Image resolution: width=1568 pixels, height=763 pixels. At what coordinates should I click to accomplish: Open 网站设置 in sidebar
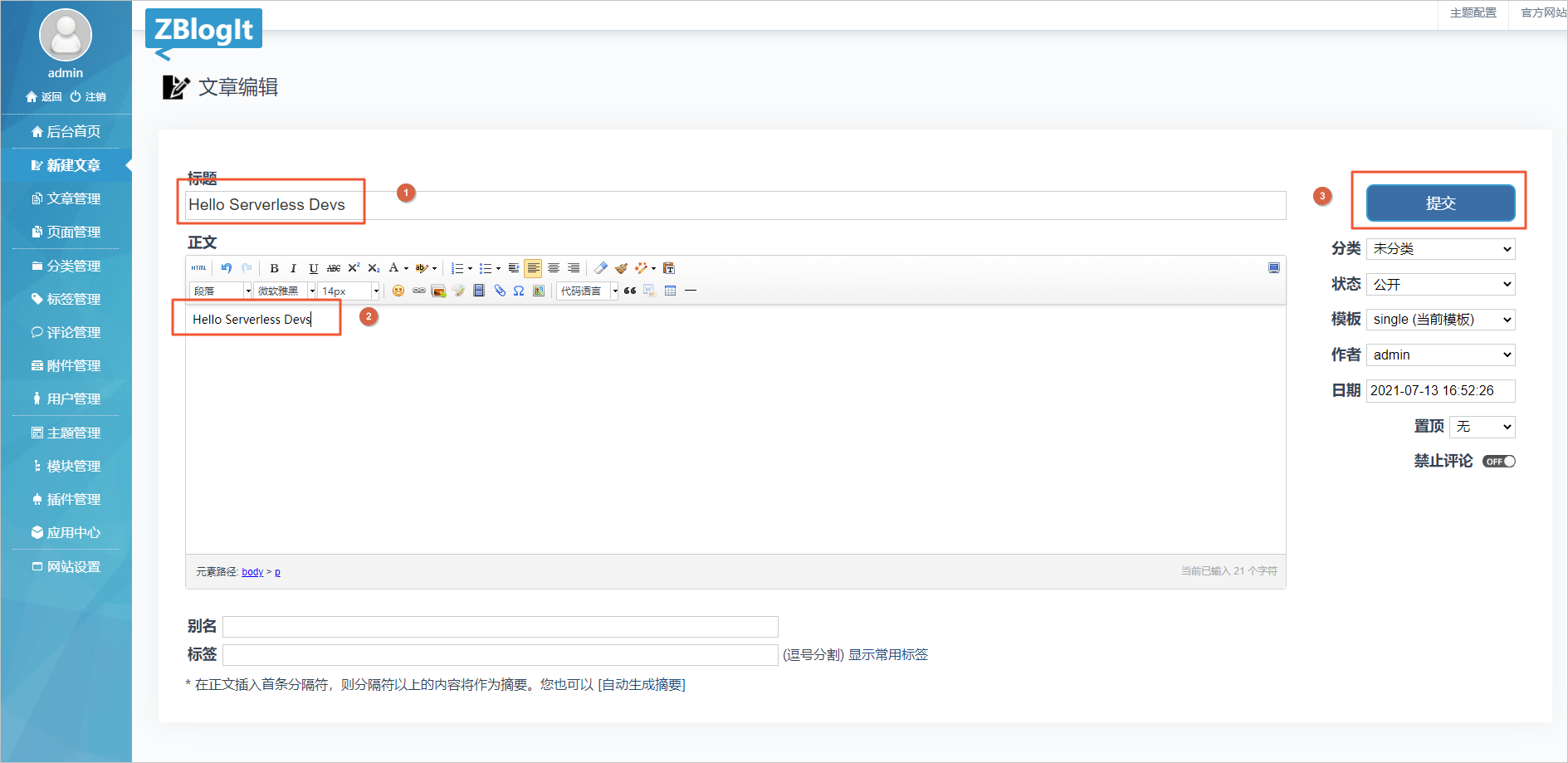(66, 566)
